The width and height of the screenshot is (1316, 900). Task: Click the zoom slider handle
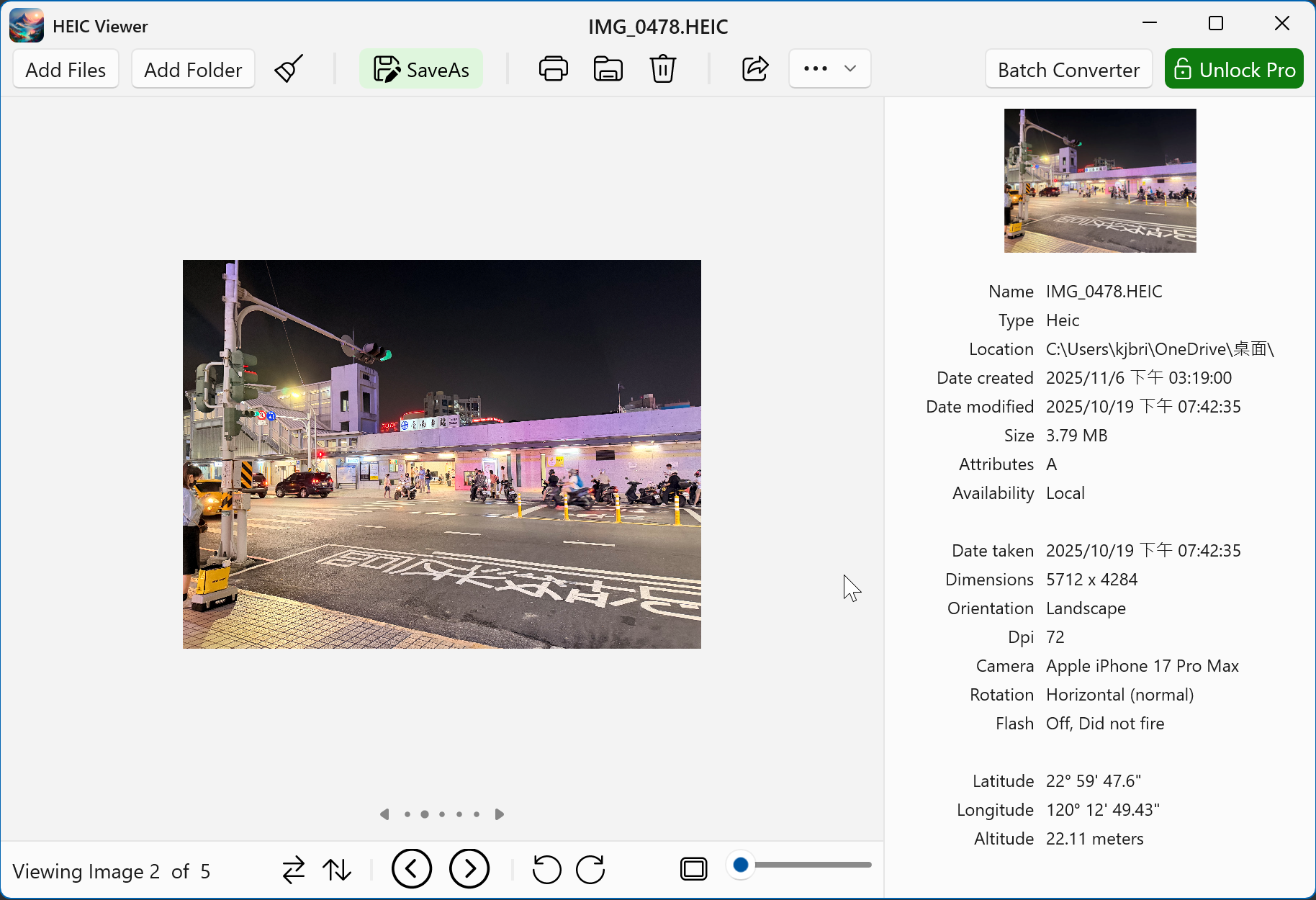(x=740, y=865)
